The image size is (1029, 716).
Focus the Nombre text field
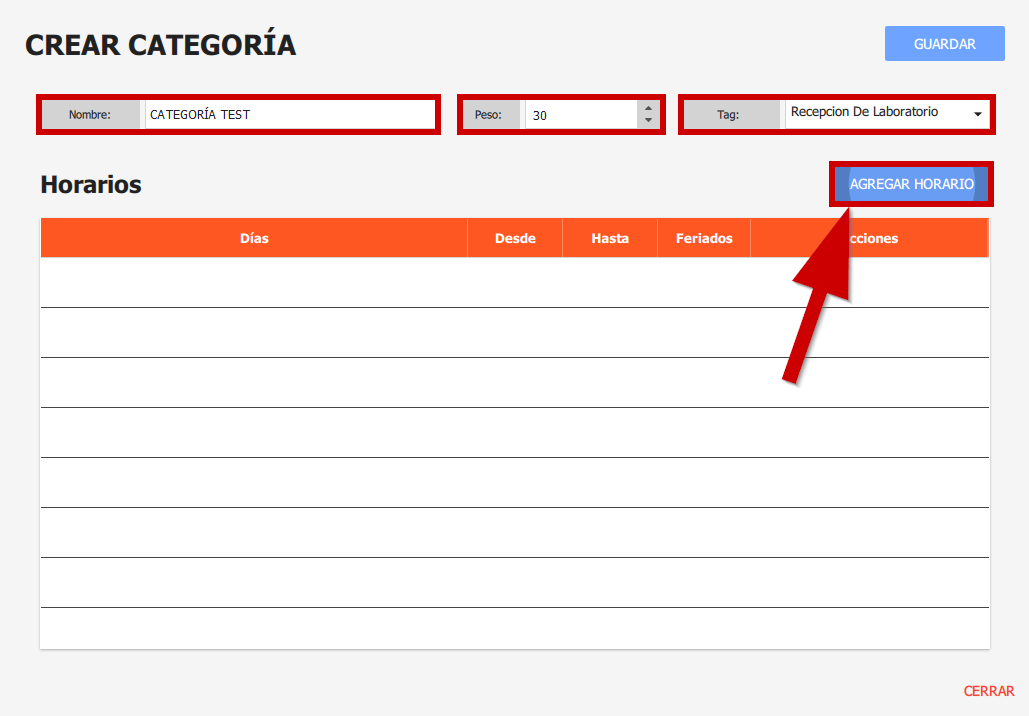click(289, 115)
